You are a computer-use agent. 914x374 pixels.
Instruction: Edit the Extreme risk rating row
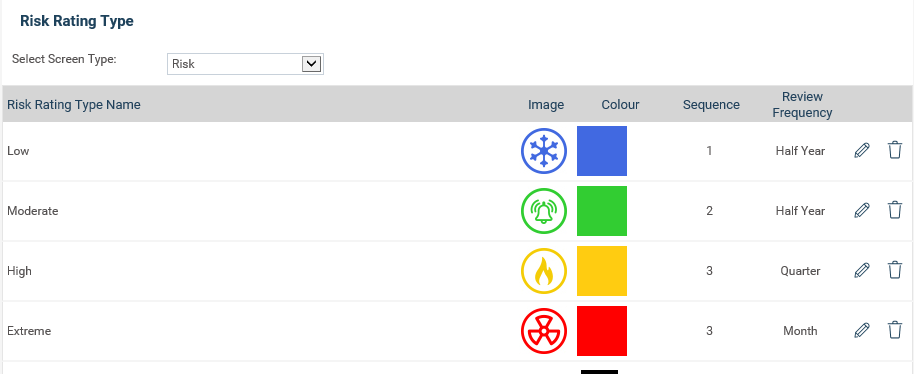coord(862,330)
